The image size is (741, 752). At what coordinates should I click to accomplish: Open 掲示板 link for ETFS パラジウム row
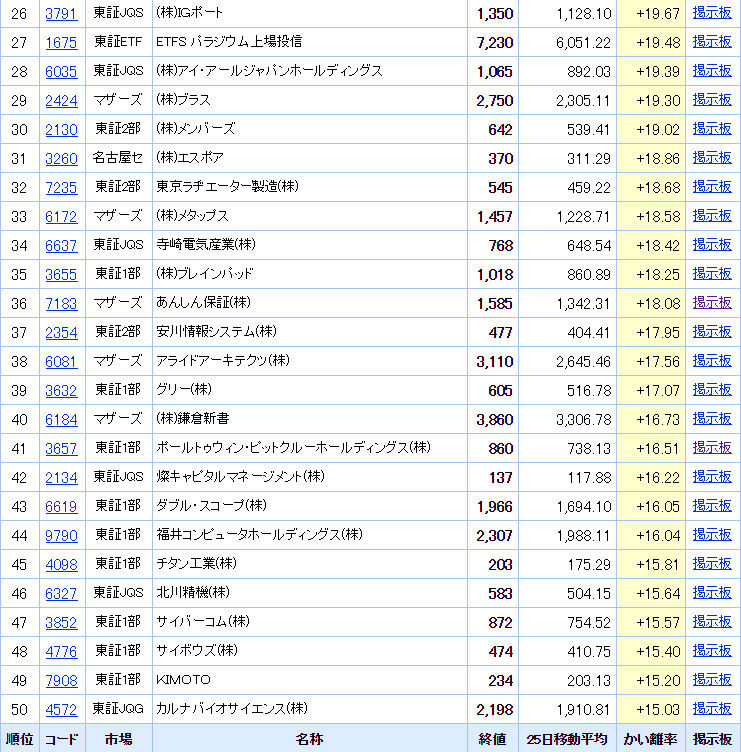coord(712,42)
